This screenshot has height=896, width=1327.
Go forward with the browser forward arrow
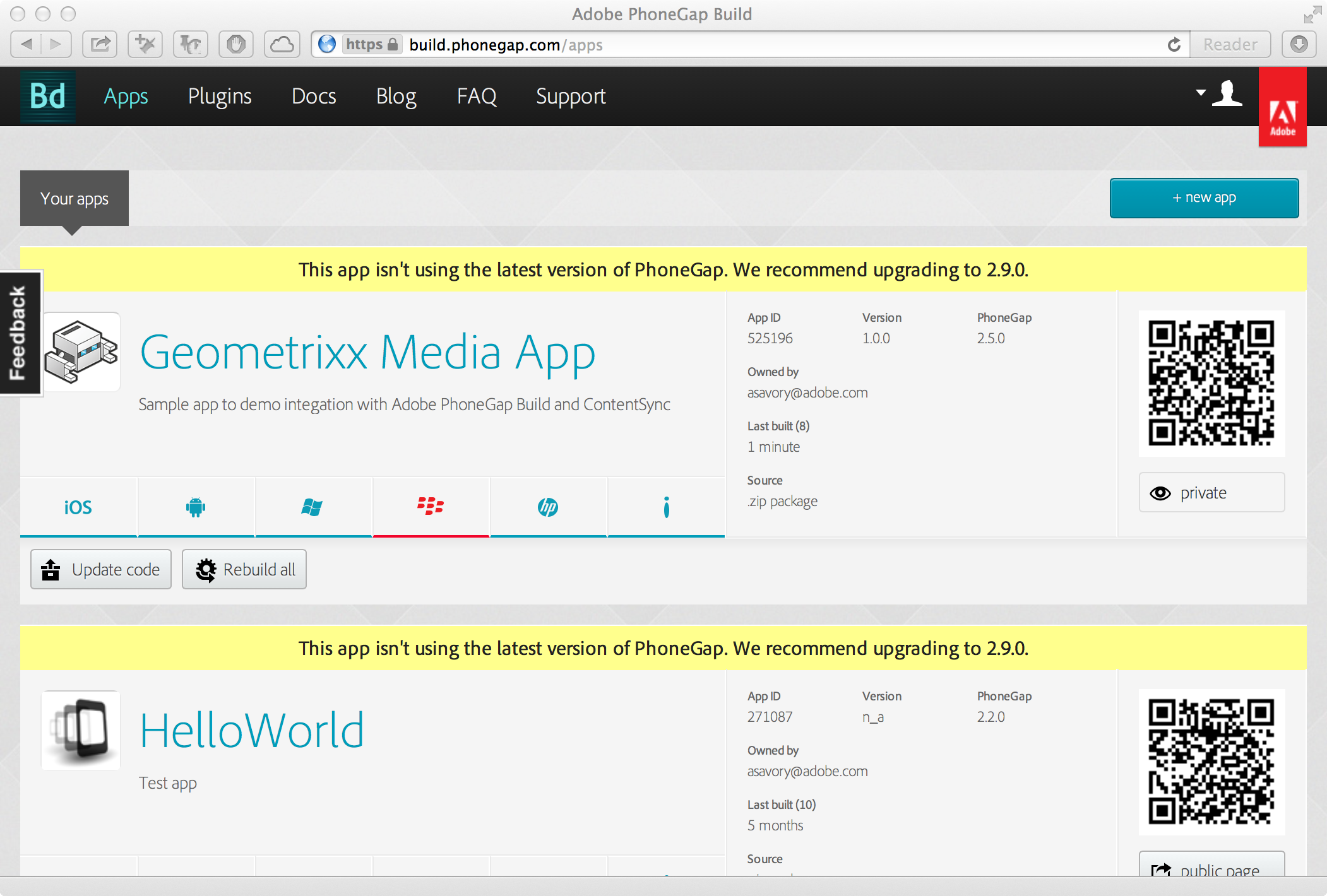pyautogui.click(x=56, y=44)
